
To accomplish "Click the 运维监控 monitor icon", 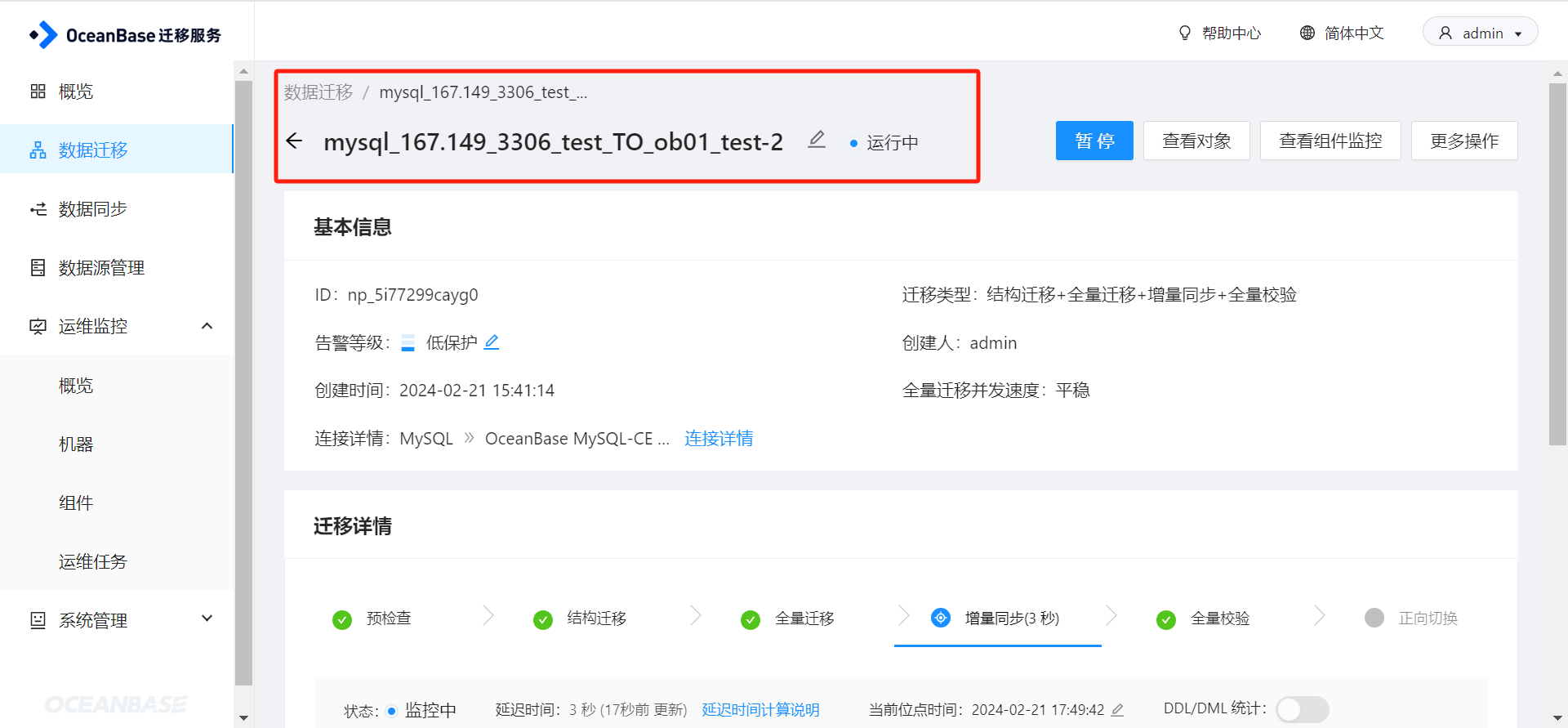I will (x=38, y=327).
